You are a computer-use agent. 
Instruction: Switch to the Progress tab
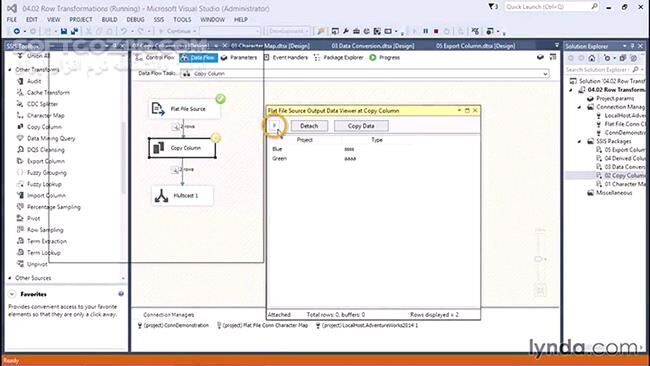point(385,58)
